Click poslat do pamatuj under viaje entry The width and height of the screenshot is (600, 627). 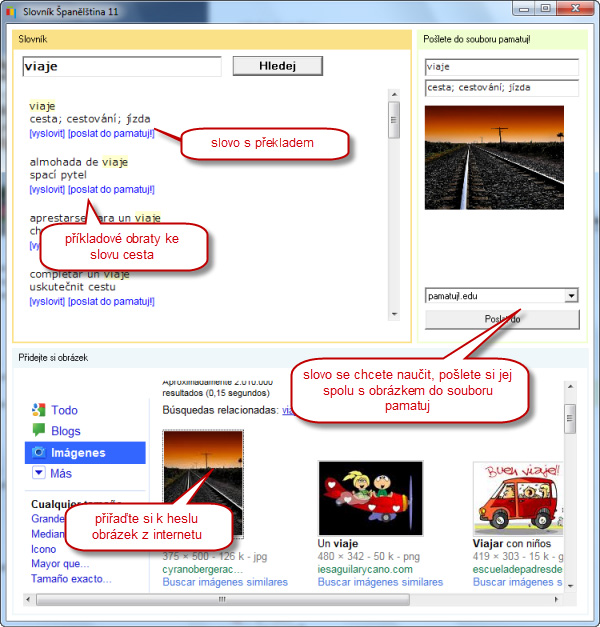point(111,134)
